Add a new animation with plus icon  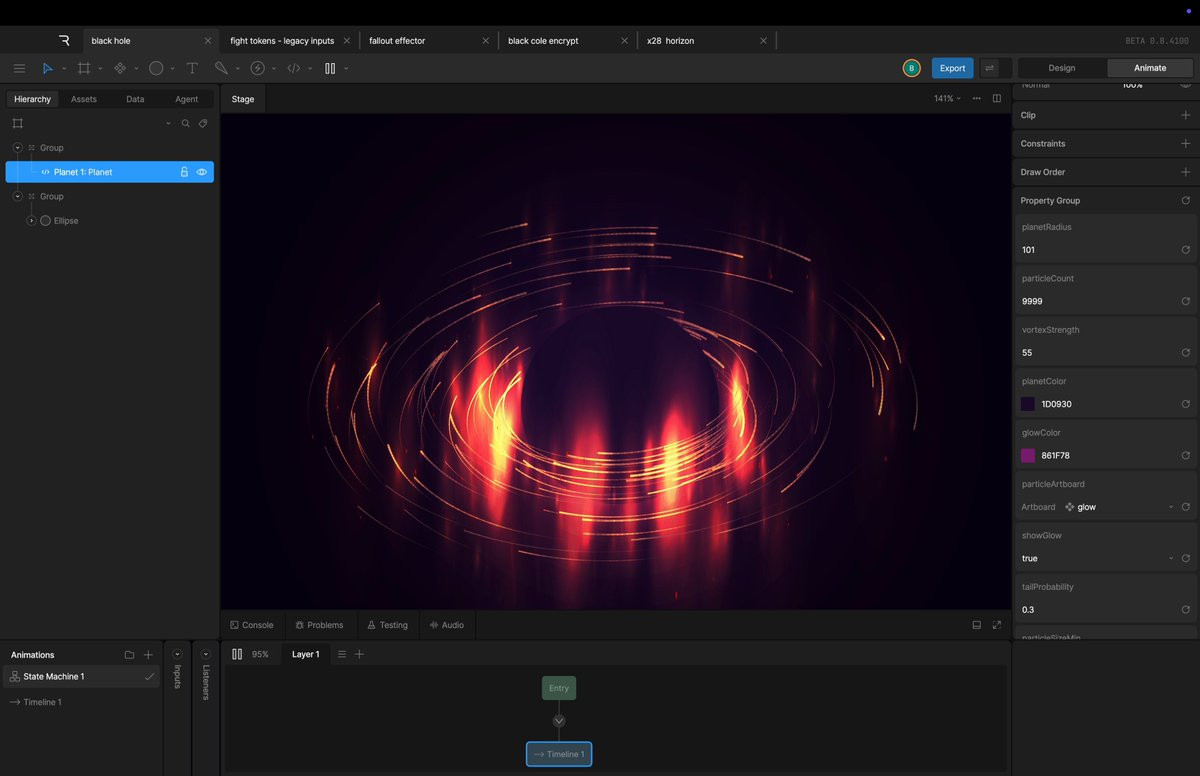[148, 655]
